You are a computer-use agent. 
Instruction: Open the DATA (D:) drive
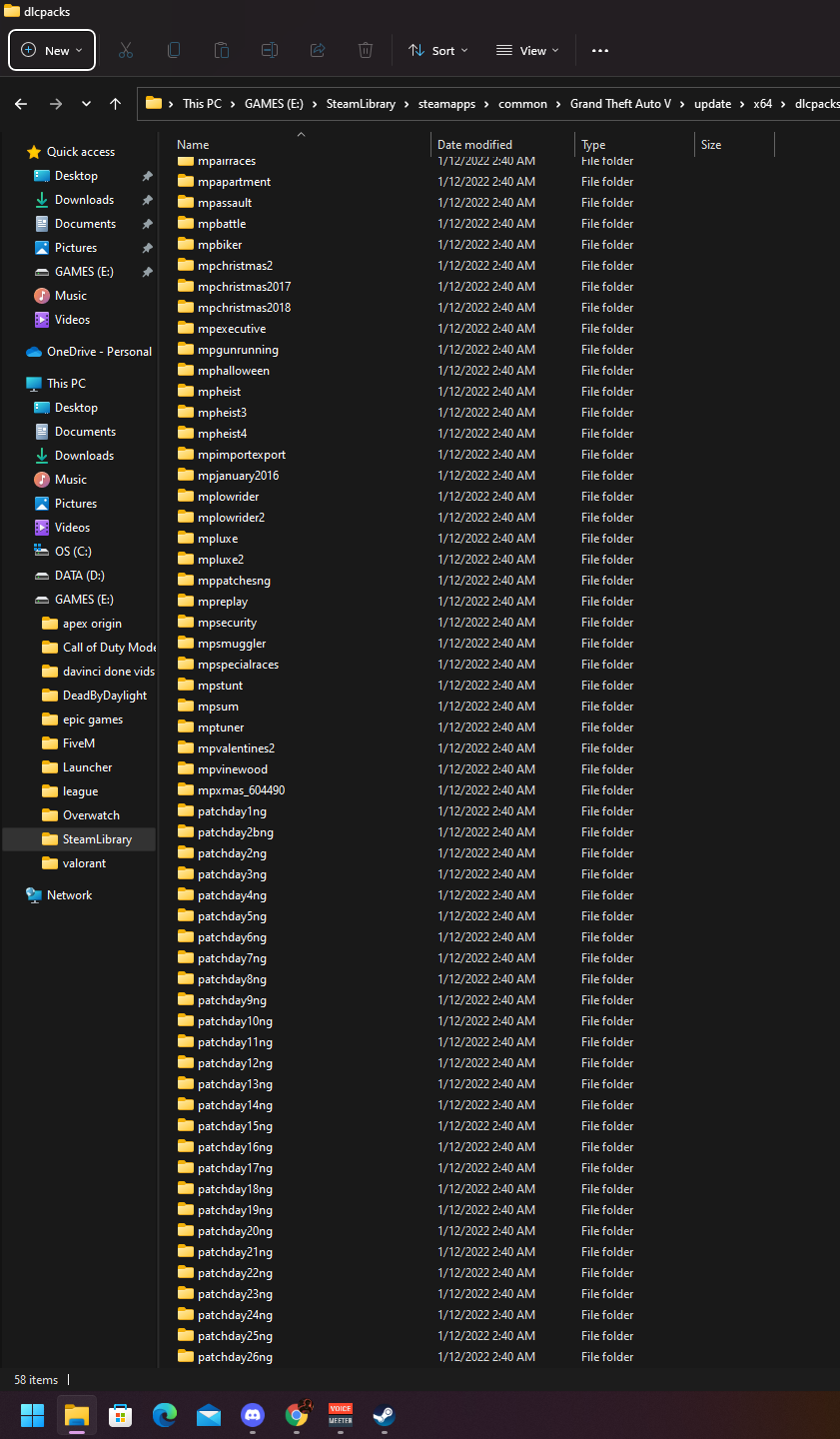[x=80, y=576]
